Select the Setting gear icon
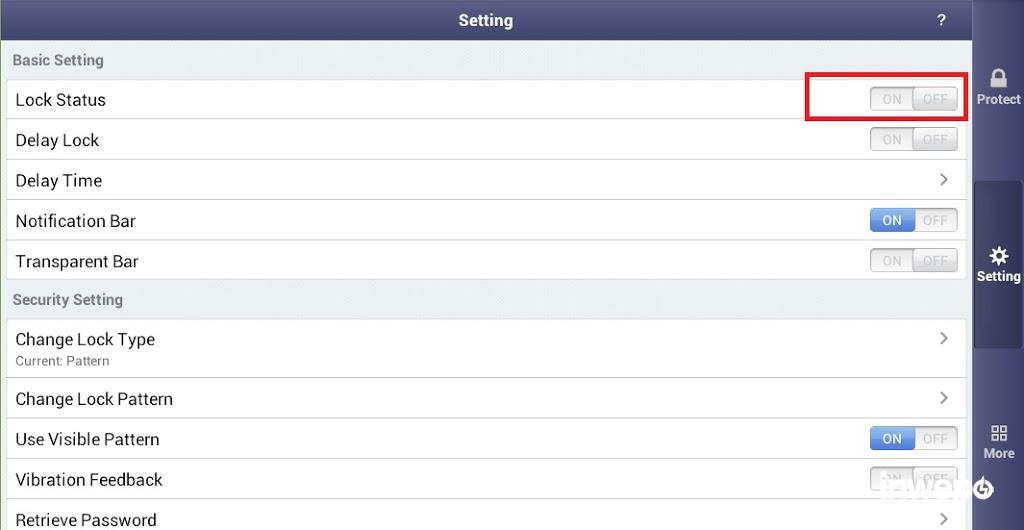The width and height of the screenshot is (1024, 530). coord(998,256)
